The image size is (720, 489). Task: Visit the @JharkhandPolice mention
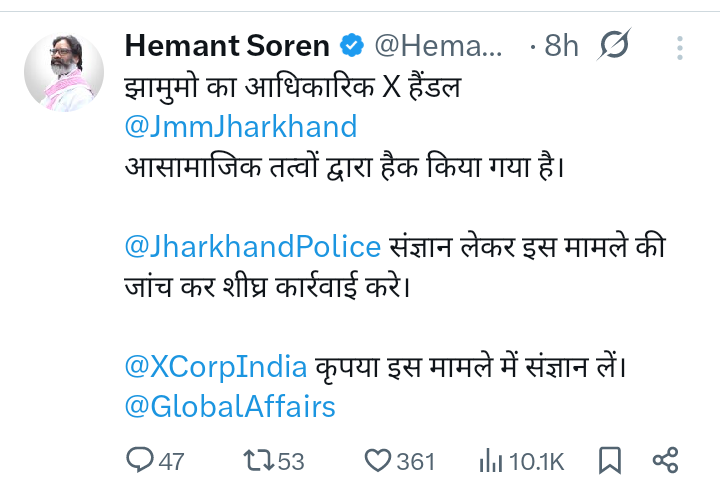coord(253,246)
